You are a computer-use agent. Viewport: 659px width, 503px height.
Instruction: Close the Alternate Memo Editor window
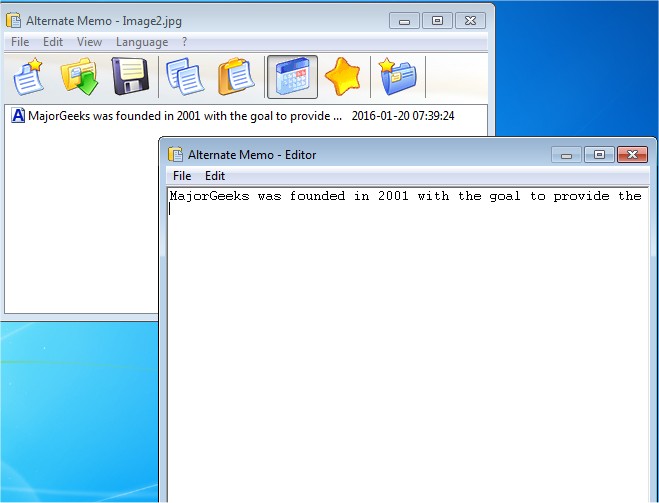(x=632, y=154)
